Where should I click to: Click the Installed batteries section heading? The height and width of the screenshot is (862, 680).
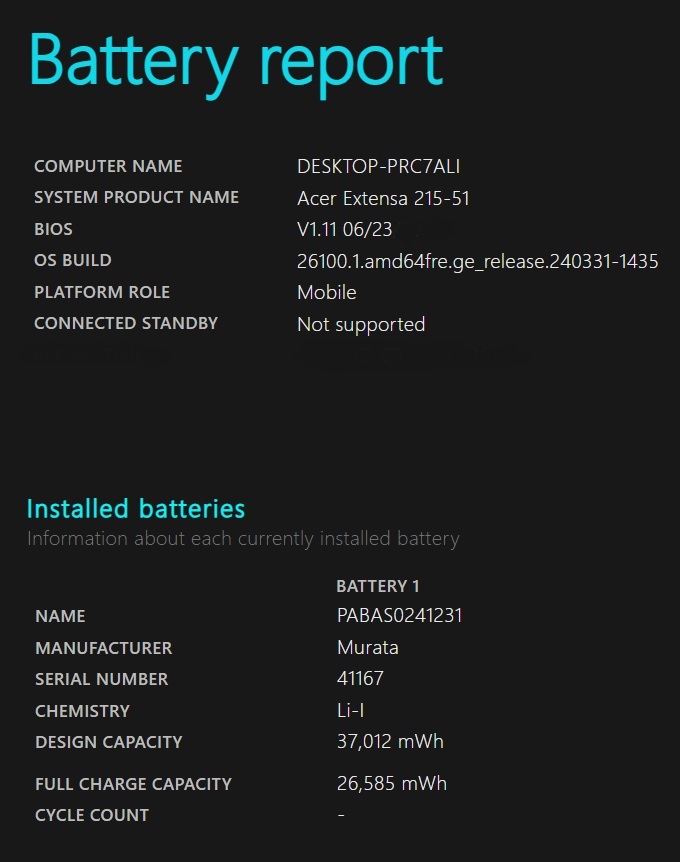[136, 508]
